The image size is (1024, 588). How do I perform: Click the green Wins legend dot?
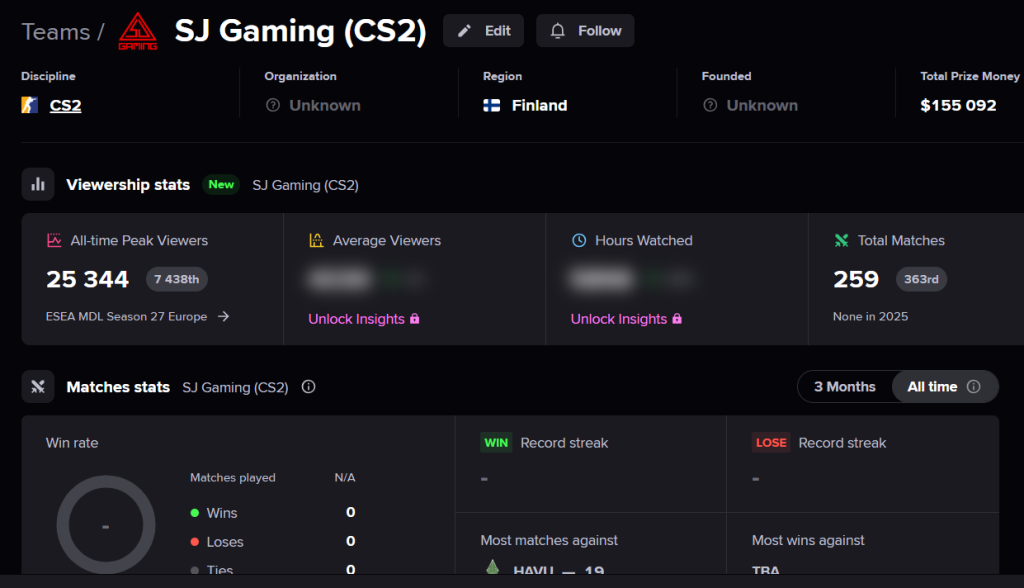pyautogui.click(x=195, y=513)
